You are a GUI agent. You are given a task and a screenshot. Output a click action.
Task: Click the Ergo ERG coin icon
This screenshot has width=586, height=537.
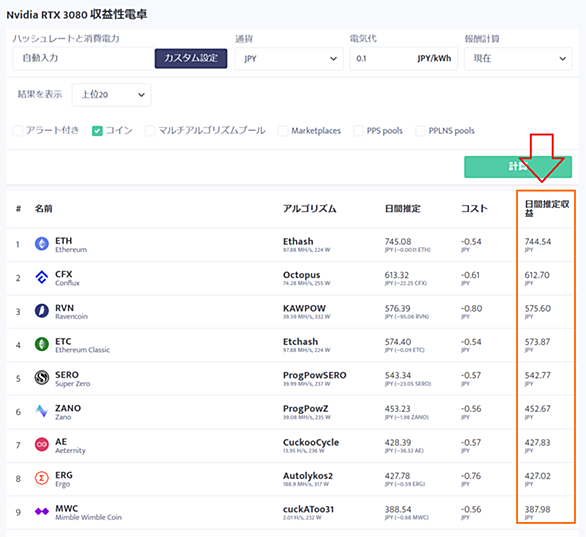(x=41, y=478)
